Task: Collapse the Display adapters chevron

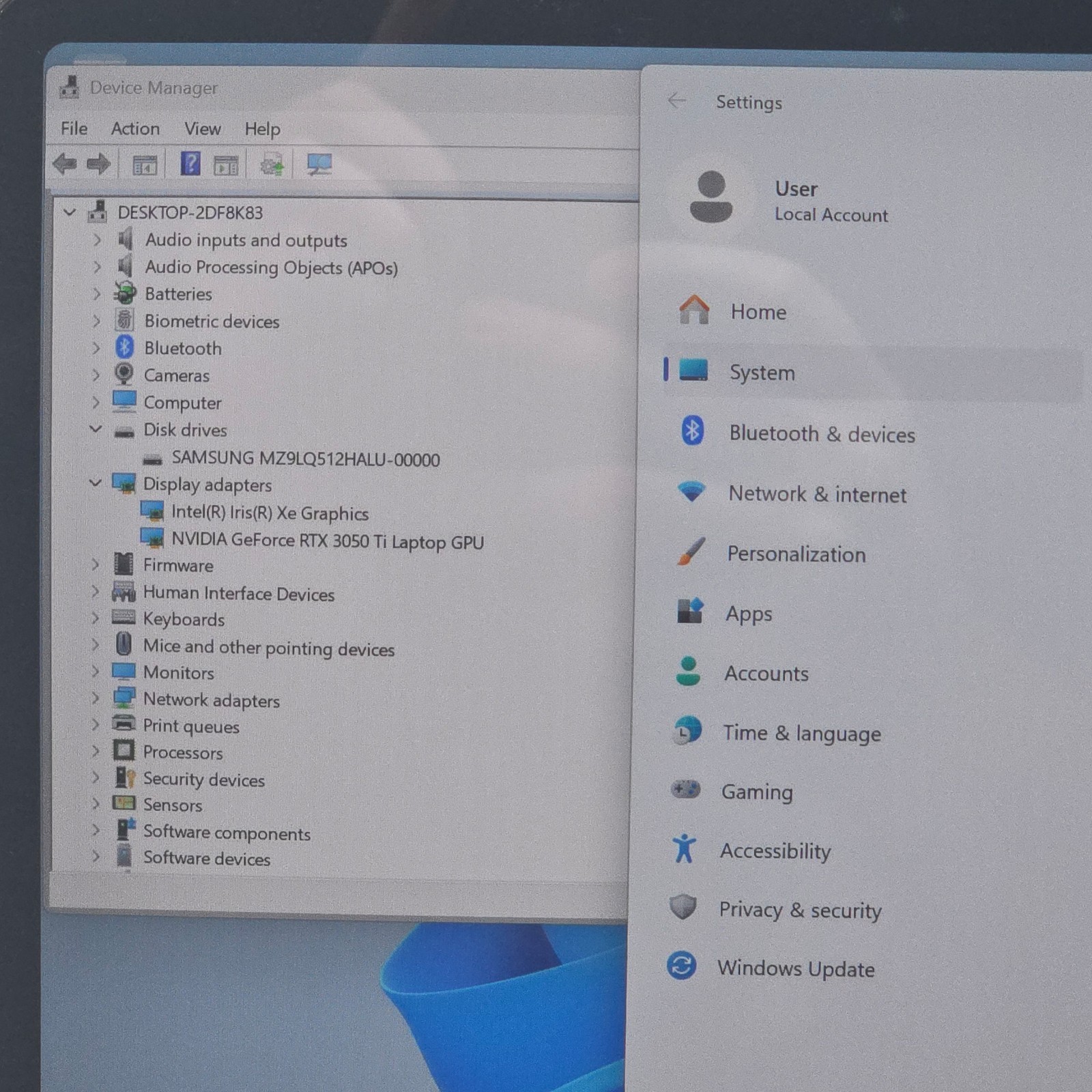Action: pos(96,483)
